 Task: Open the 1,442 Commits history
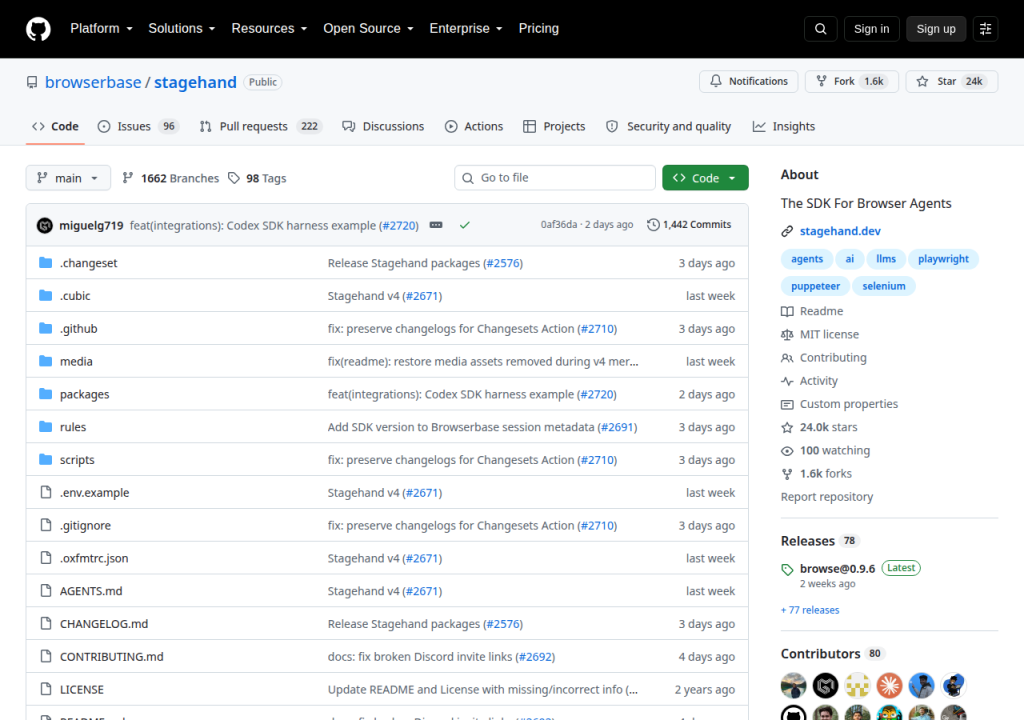pos(689,225)
